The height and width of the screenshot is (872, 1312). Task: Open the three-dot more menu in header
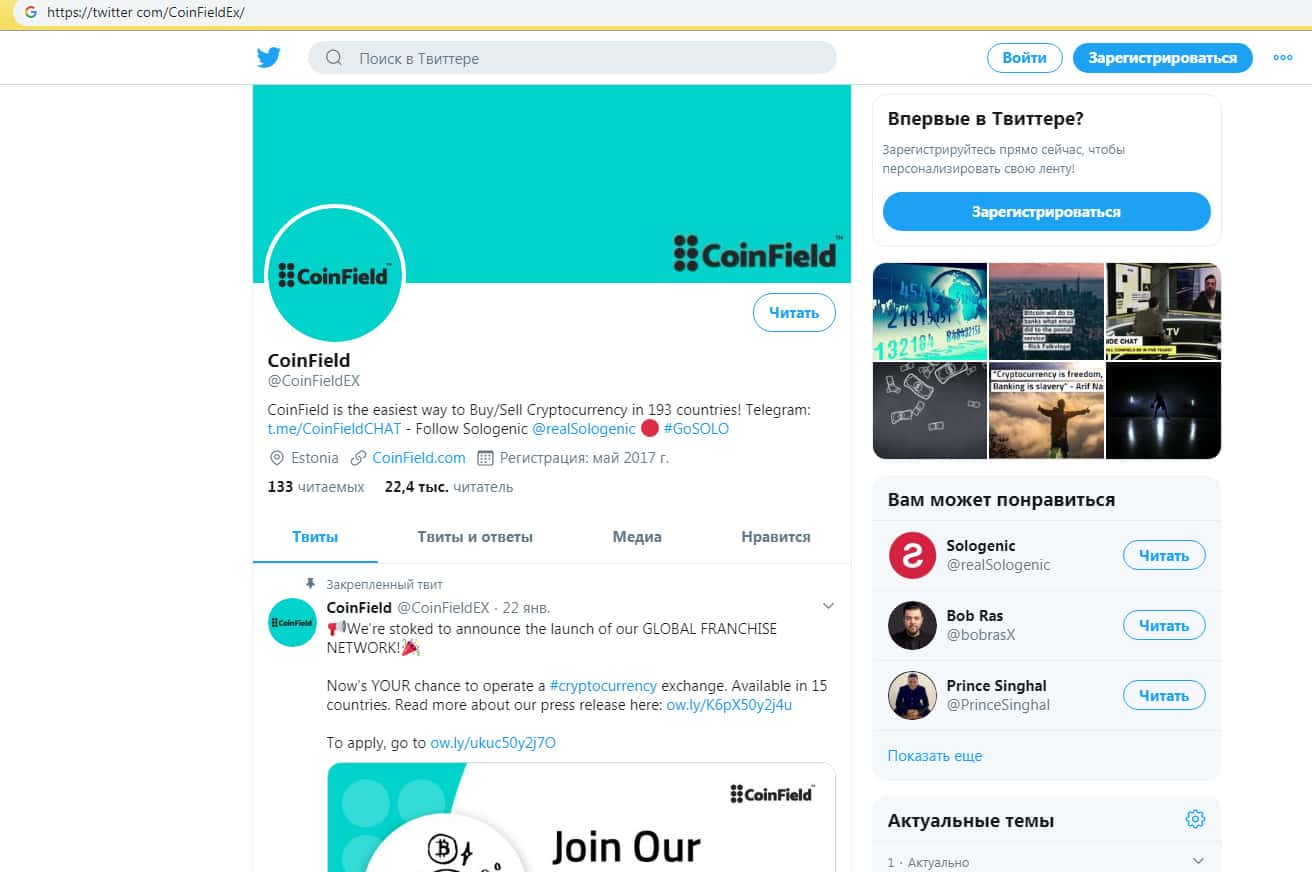(x=1283, y=58)
